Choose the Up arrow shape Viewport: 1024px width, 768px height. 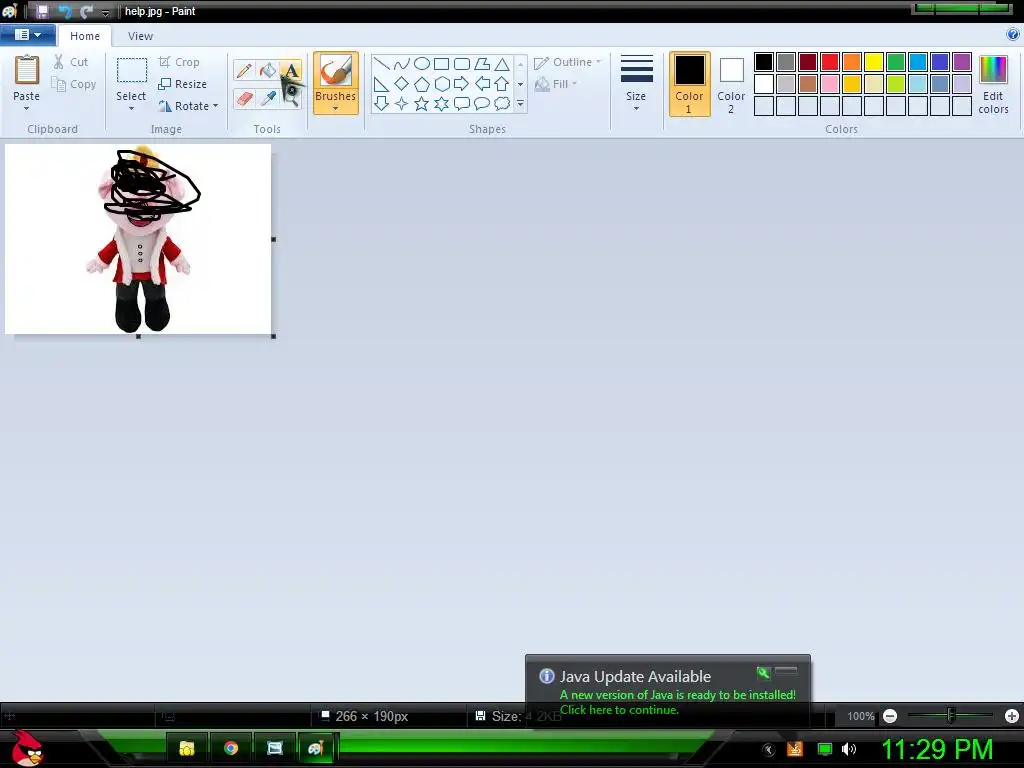pyautogui.click(x=502, y=84)
